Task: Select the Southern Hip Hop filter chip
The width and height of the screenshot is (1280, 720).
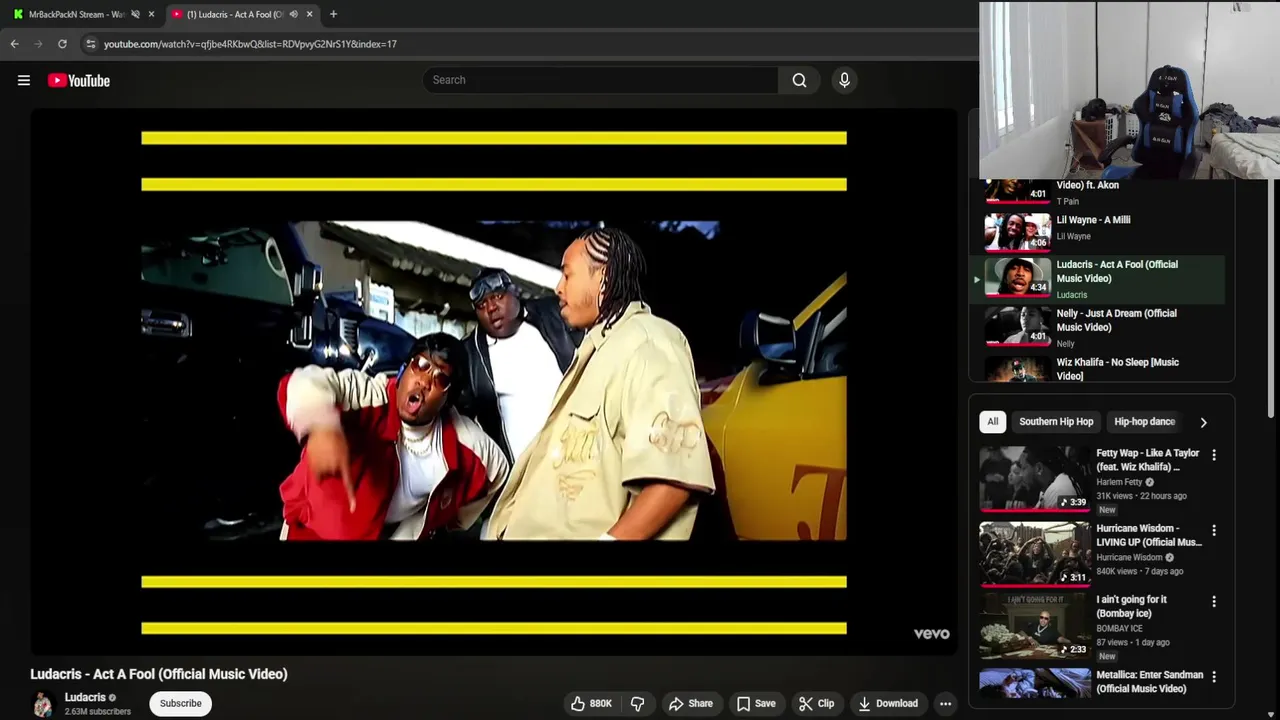Action: [1056, 422]
